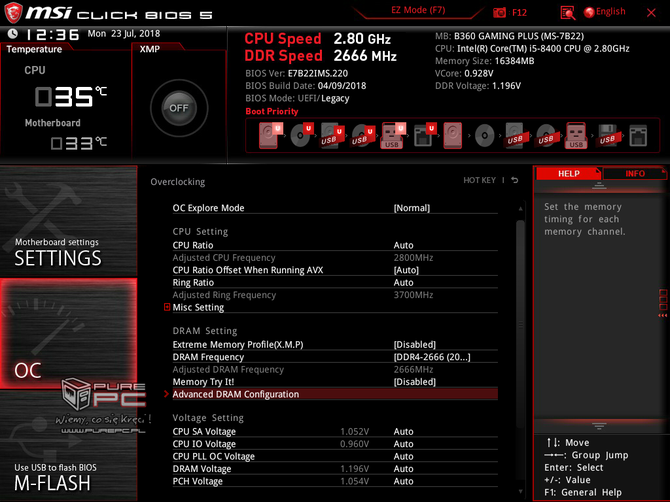Open language selection via the globe icon
The width and height of the screenshot is (670, 502).
589,12
